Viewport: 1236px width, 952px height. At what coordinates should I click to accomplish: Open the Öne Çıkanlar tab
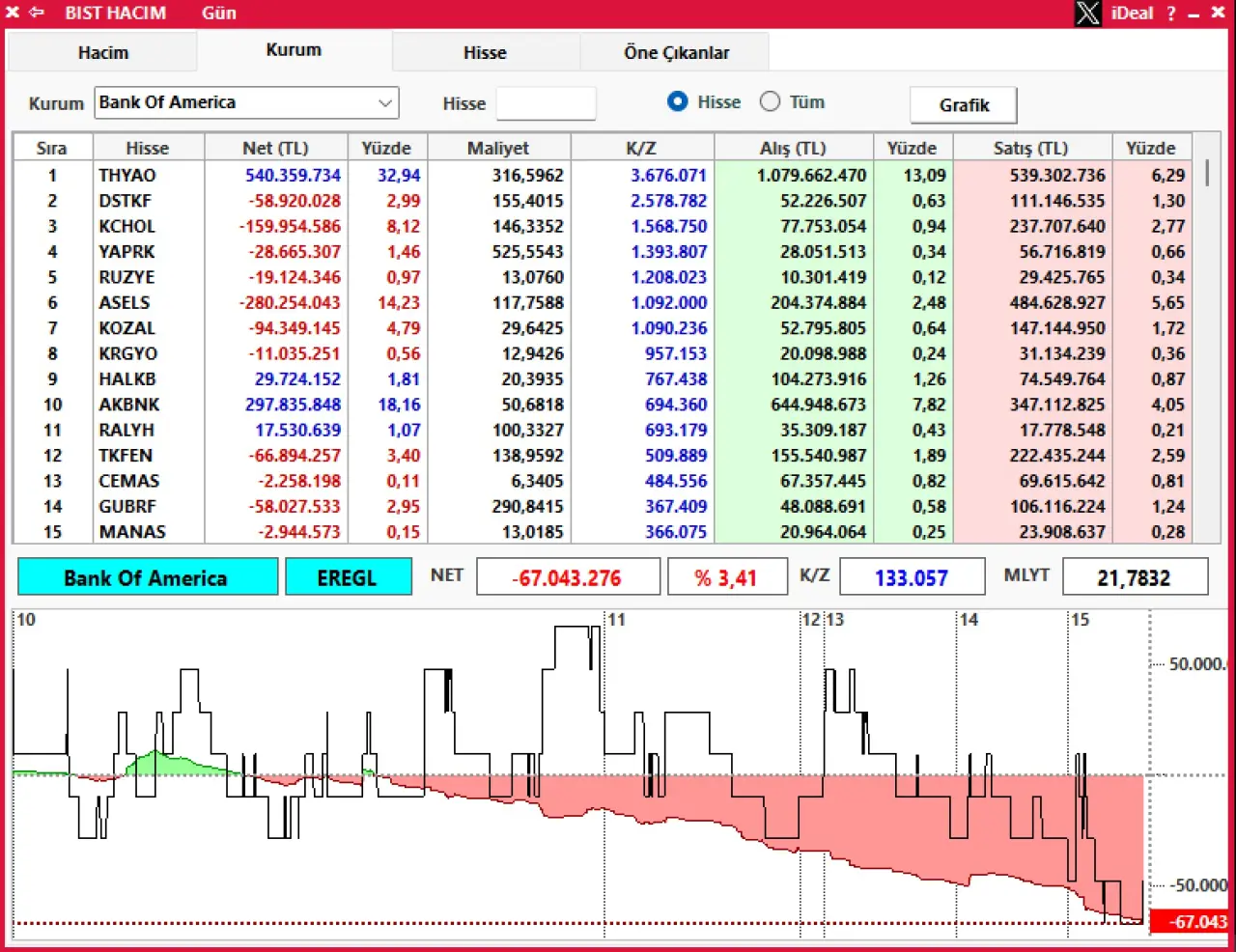[676, 53]
